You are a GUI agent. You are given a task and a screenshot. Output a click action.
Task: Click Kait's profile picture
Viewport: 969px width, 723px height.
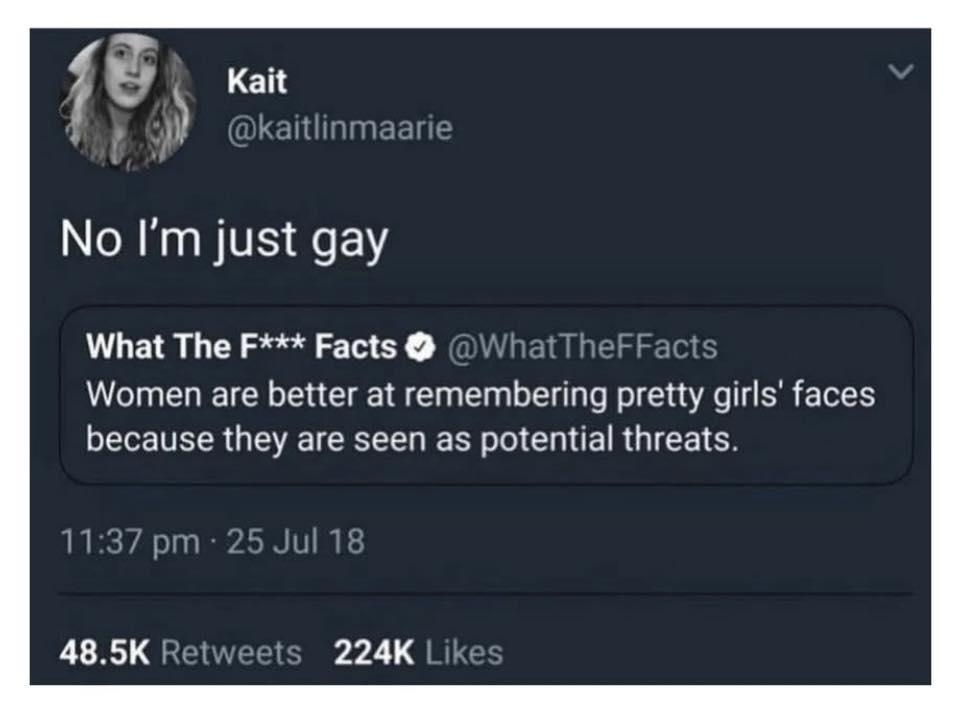coord(128,102)
